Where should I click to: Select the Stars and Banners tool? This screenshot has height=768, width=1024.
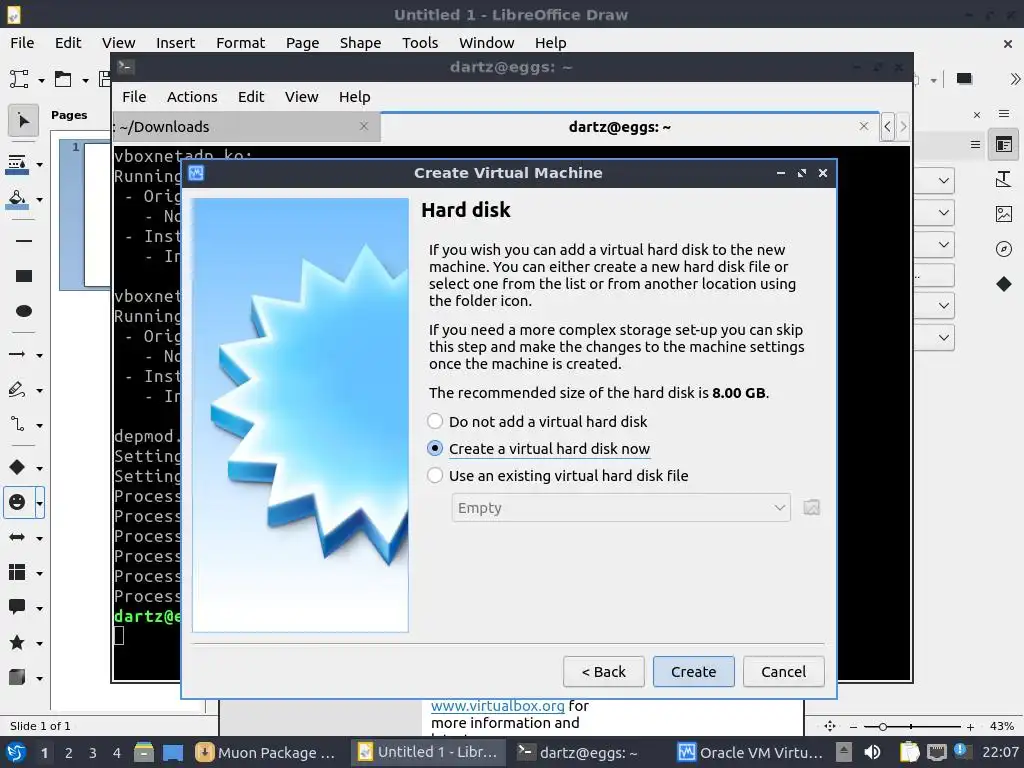pos(18,643)
